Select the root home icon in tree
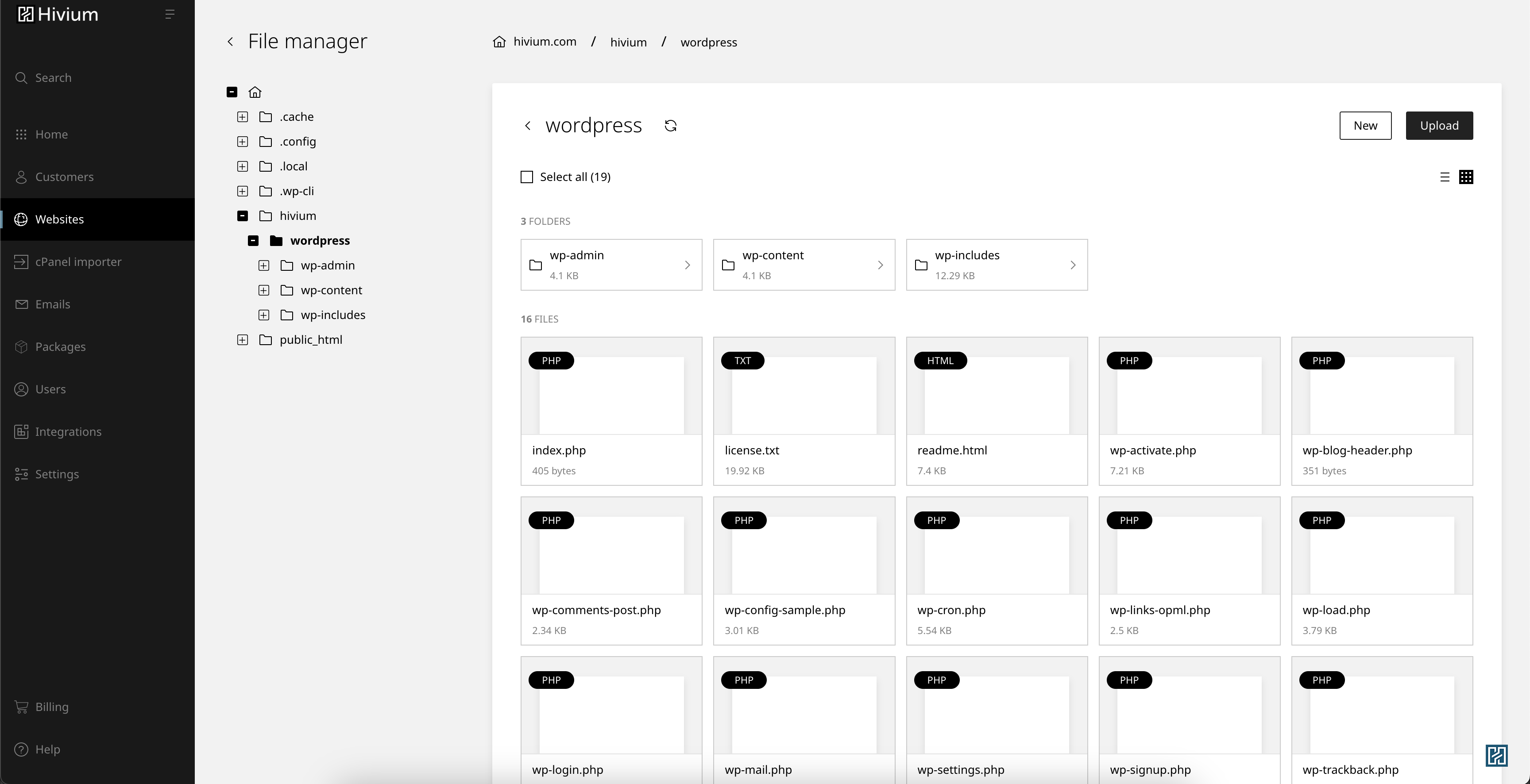The width and height of the screenshot is (1530, 784). 255,92
